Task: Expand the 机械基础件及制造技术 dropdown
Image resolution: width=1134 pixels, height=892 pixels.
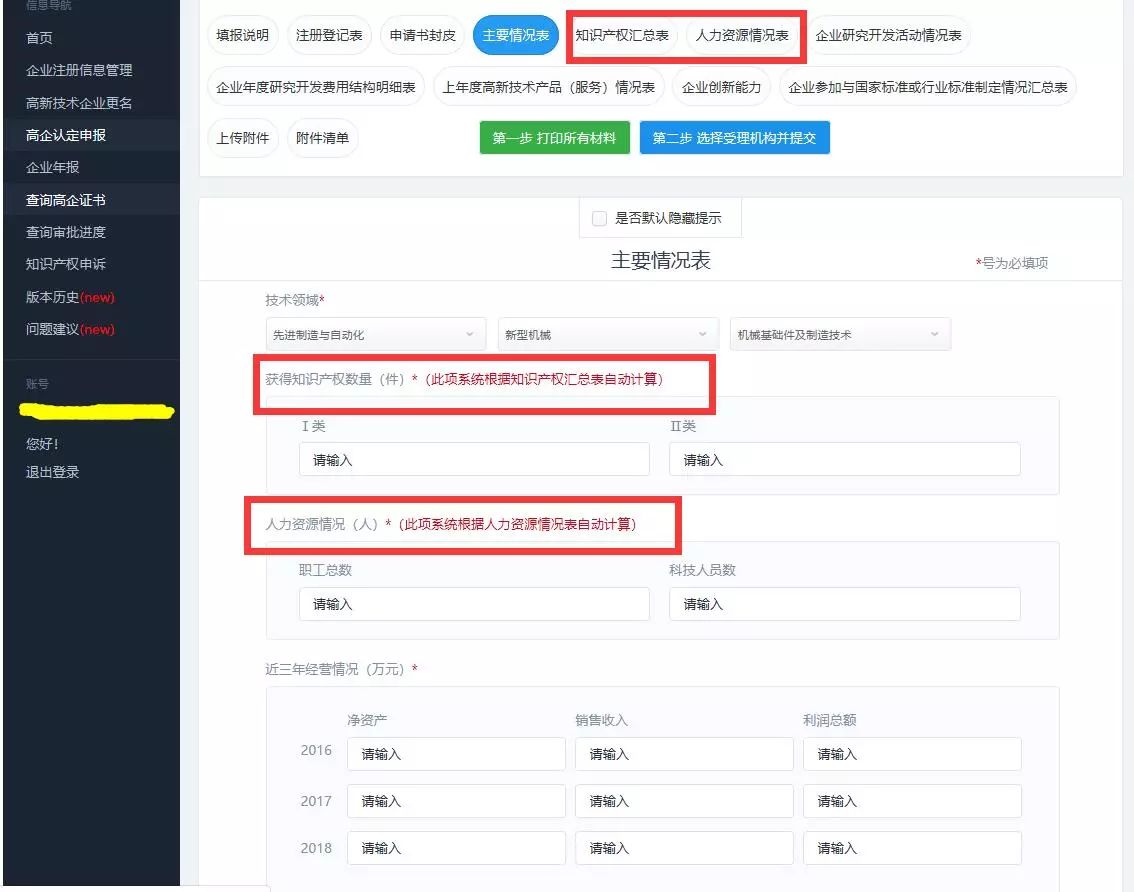Action: tap(840, 333)
